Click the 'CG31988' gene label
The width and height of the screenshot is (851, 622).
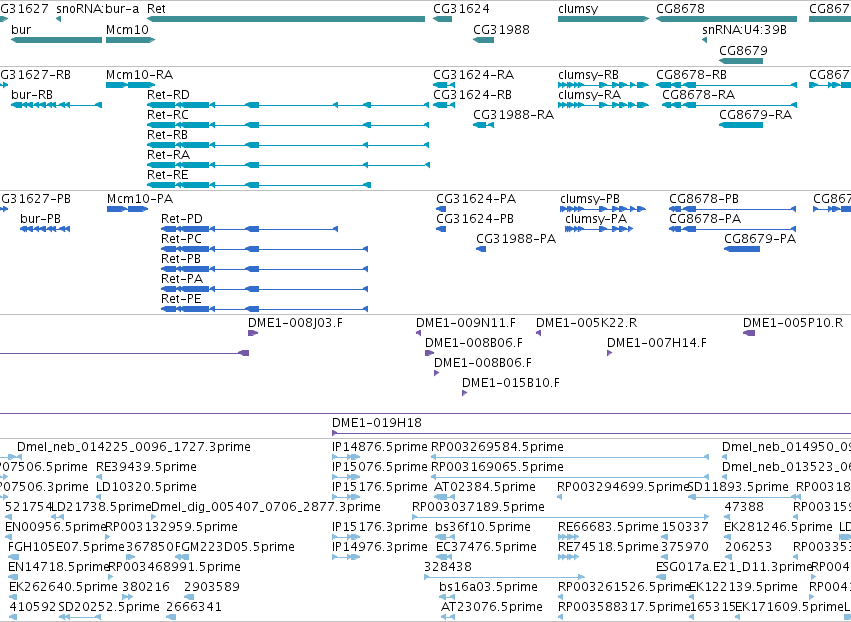click(501, 29)
